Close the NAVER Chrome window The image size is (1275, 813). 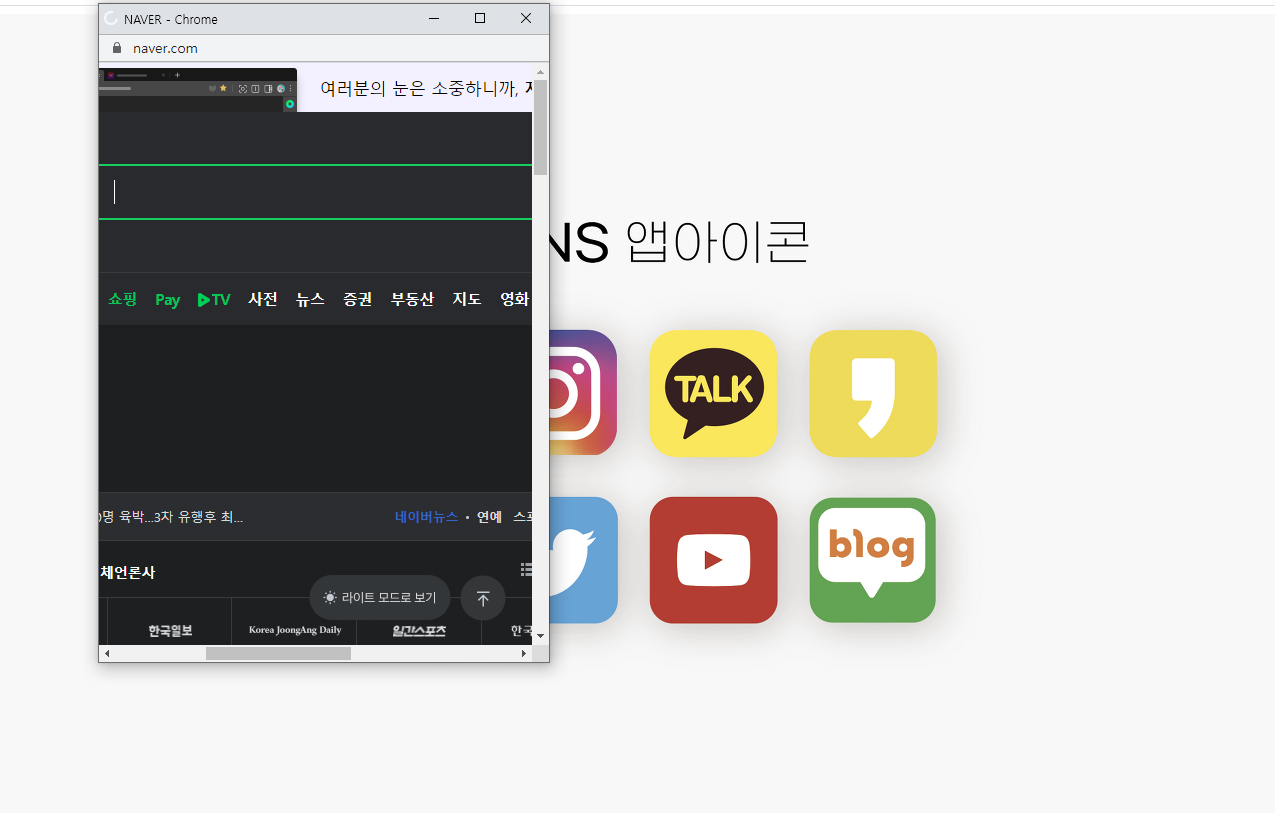click(526, 18)
